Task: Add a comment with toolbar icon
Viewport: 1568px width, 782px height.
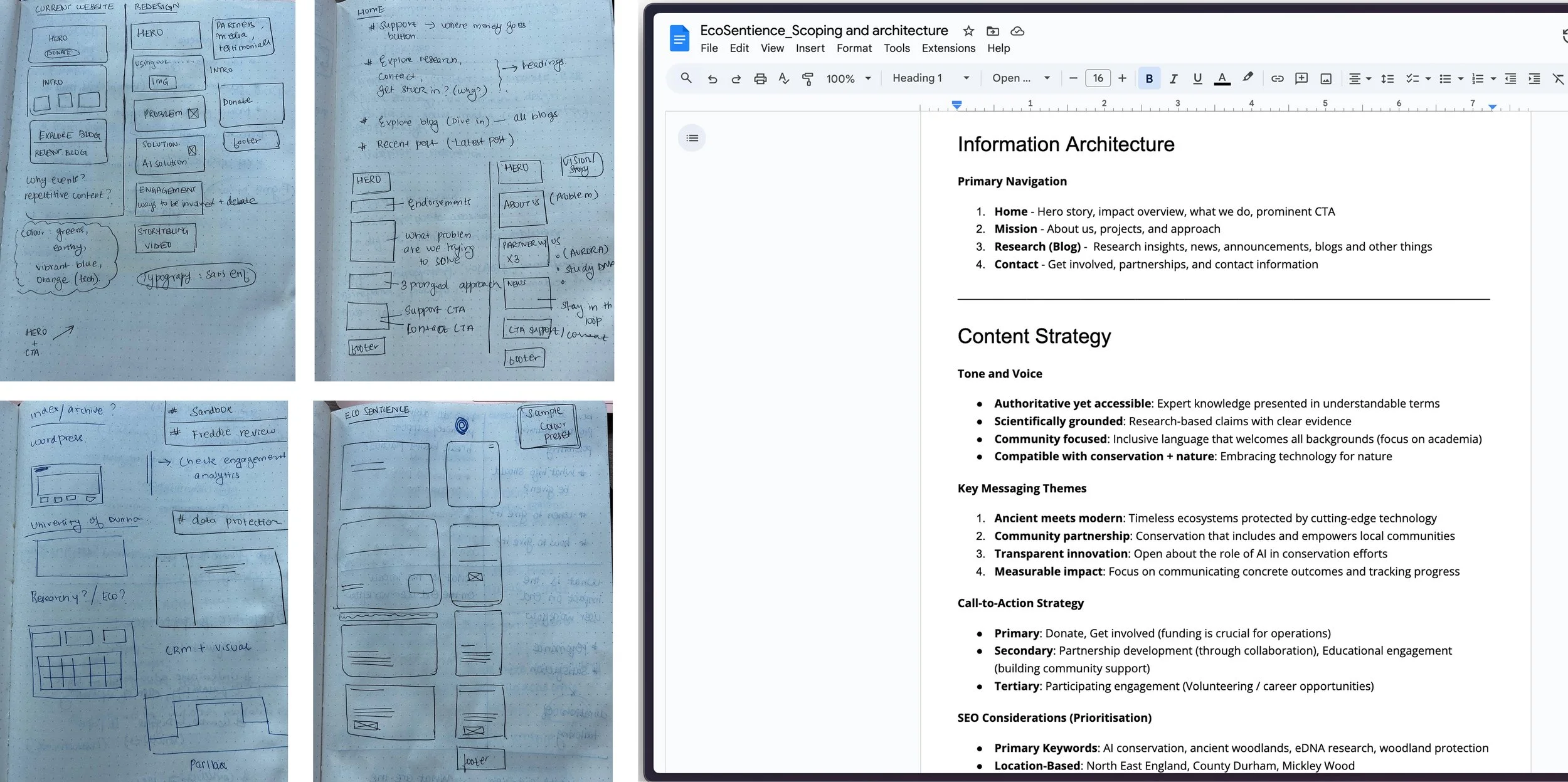Action: (x=1301, y=78)
